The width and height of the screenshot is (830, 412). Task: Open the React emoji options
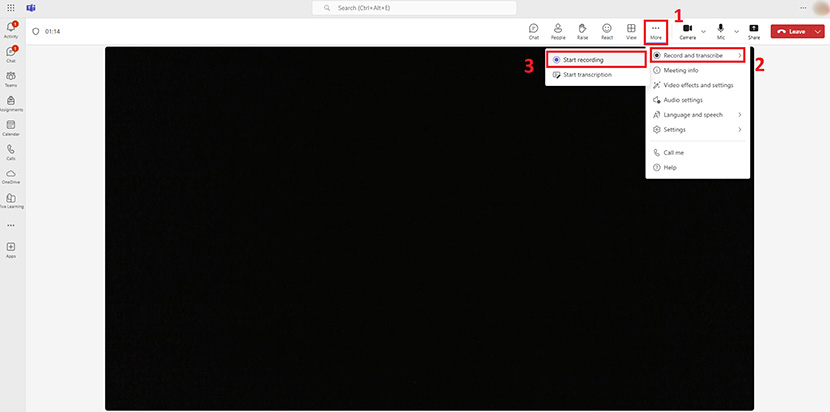tap(606, 30)
